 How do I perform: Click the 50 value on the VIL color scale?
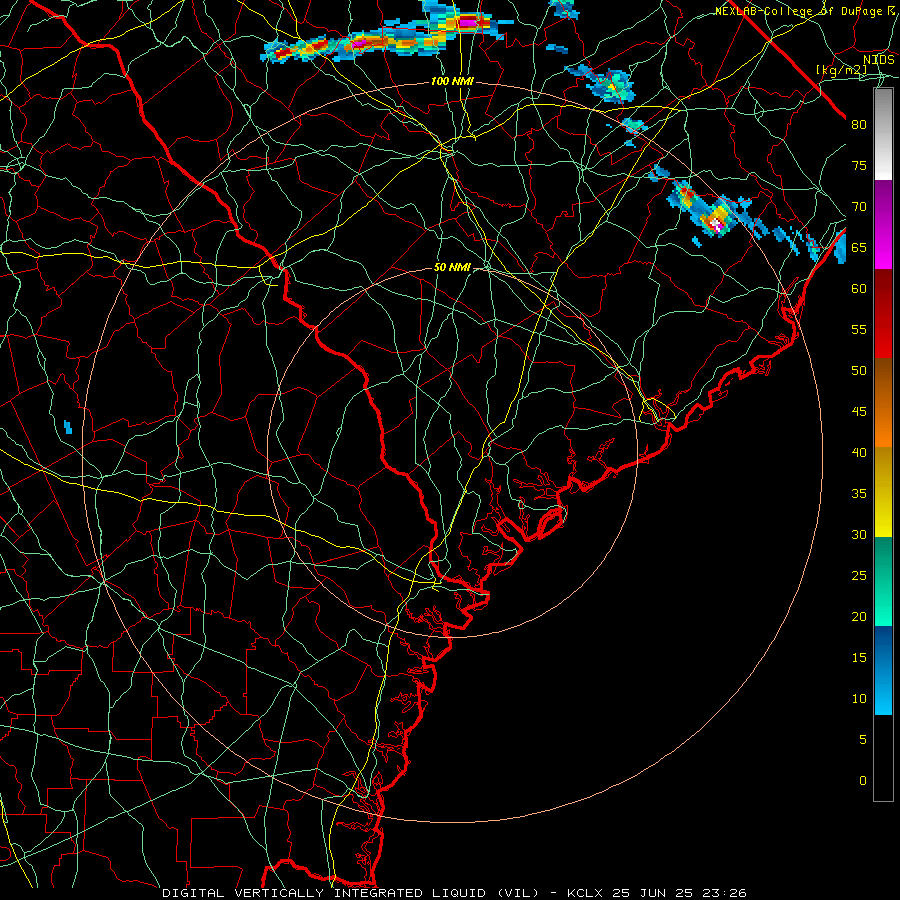859,371
